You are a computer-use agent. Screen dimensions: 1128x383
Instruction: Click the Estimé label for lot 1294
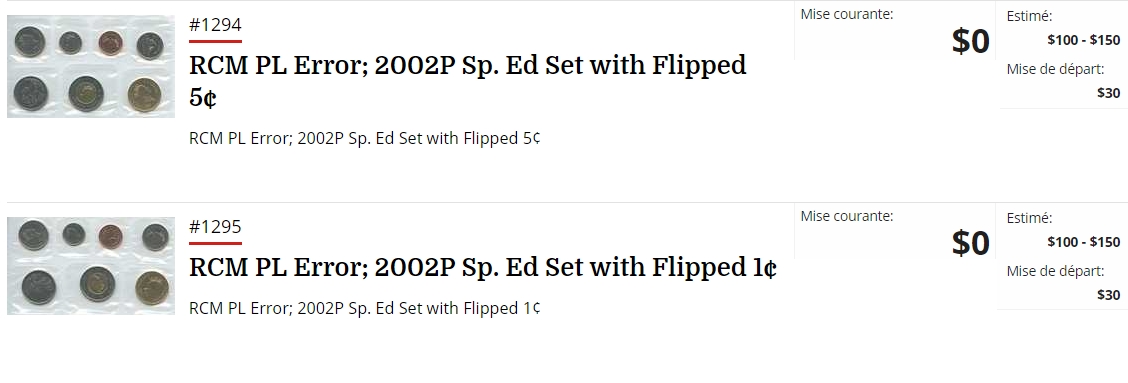(1029, 16)
